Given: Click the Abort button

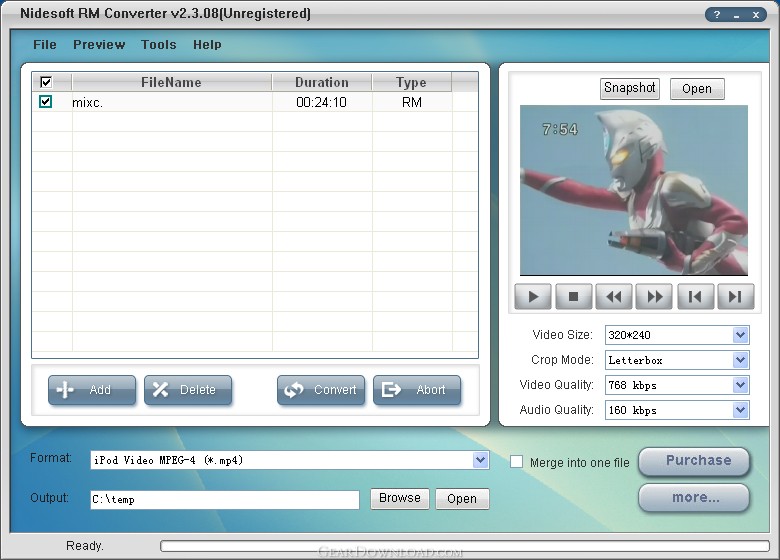Looking at the screenshot, I should point(417,390).
